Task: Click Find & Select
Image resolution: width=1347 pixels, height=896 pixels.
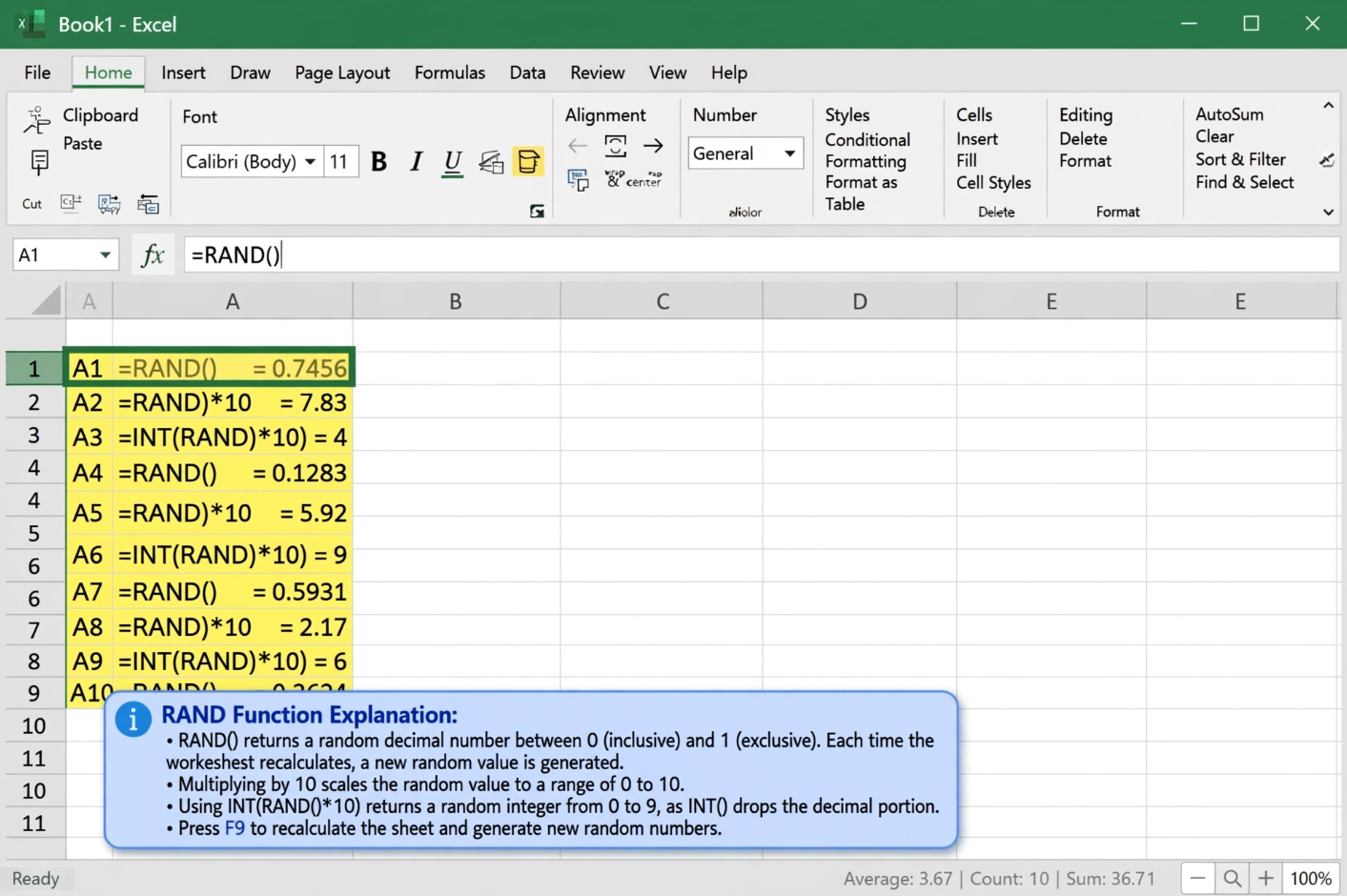Action: (1244, 182)
